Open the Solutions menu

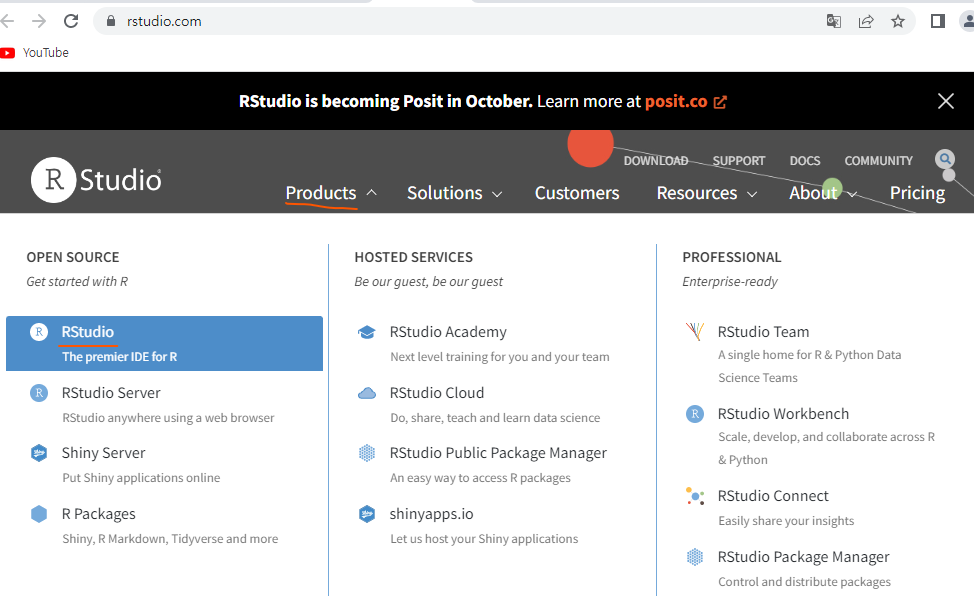445,193
